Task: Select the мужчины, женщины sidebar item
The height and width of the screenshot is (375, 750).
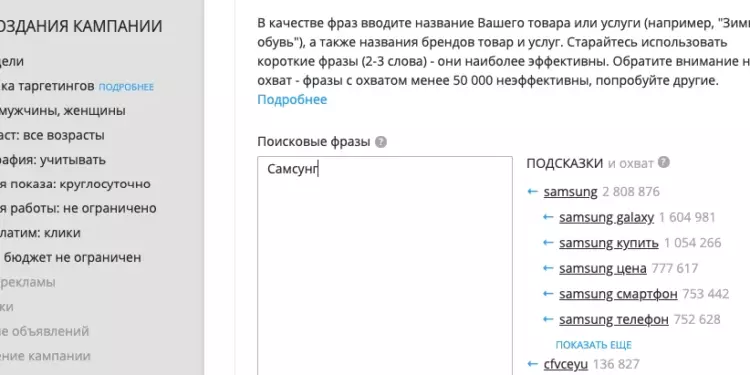Action: point(63,110)
